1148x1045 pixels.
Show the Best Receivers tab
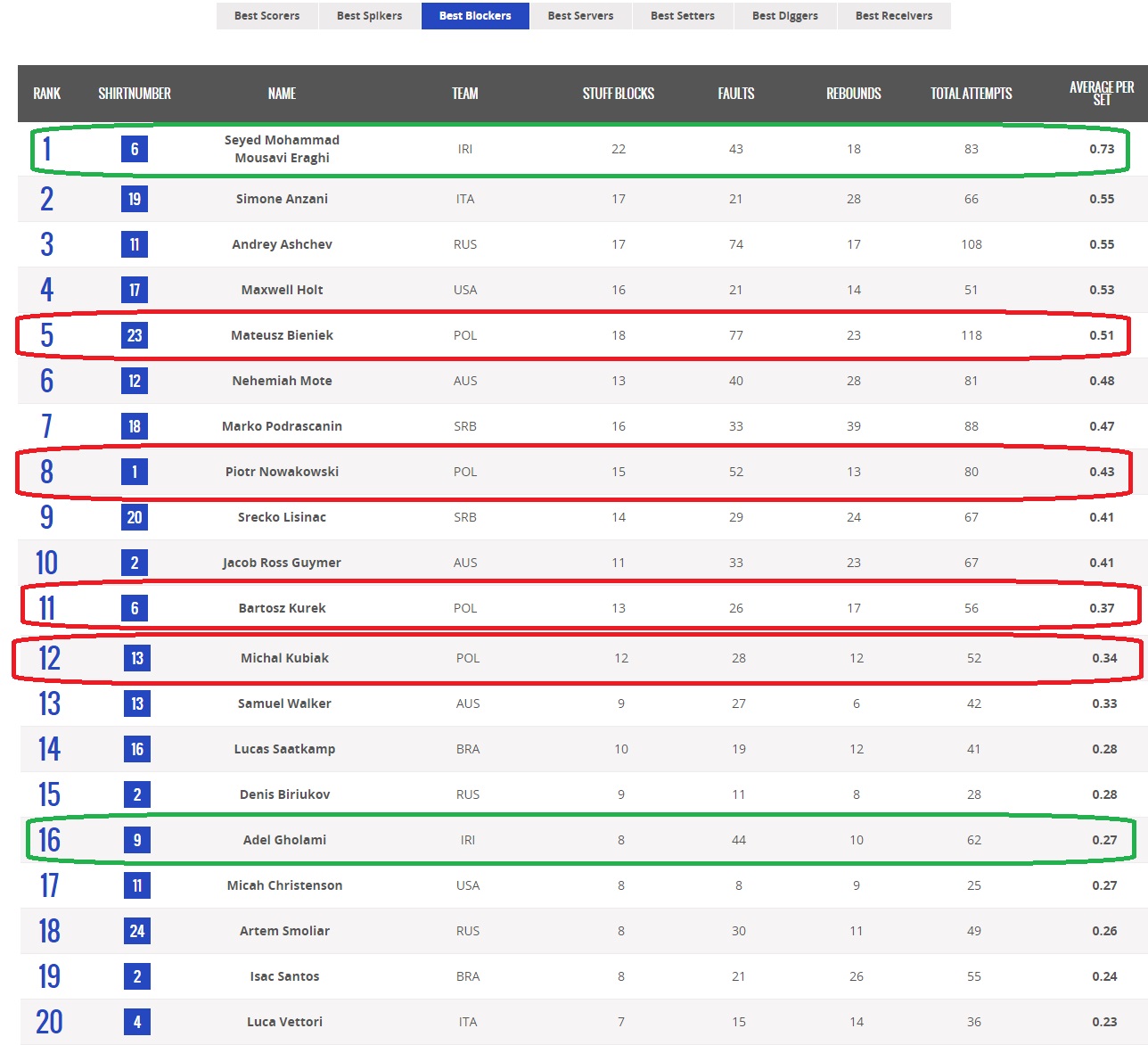(894, 16)
